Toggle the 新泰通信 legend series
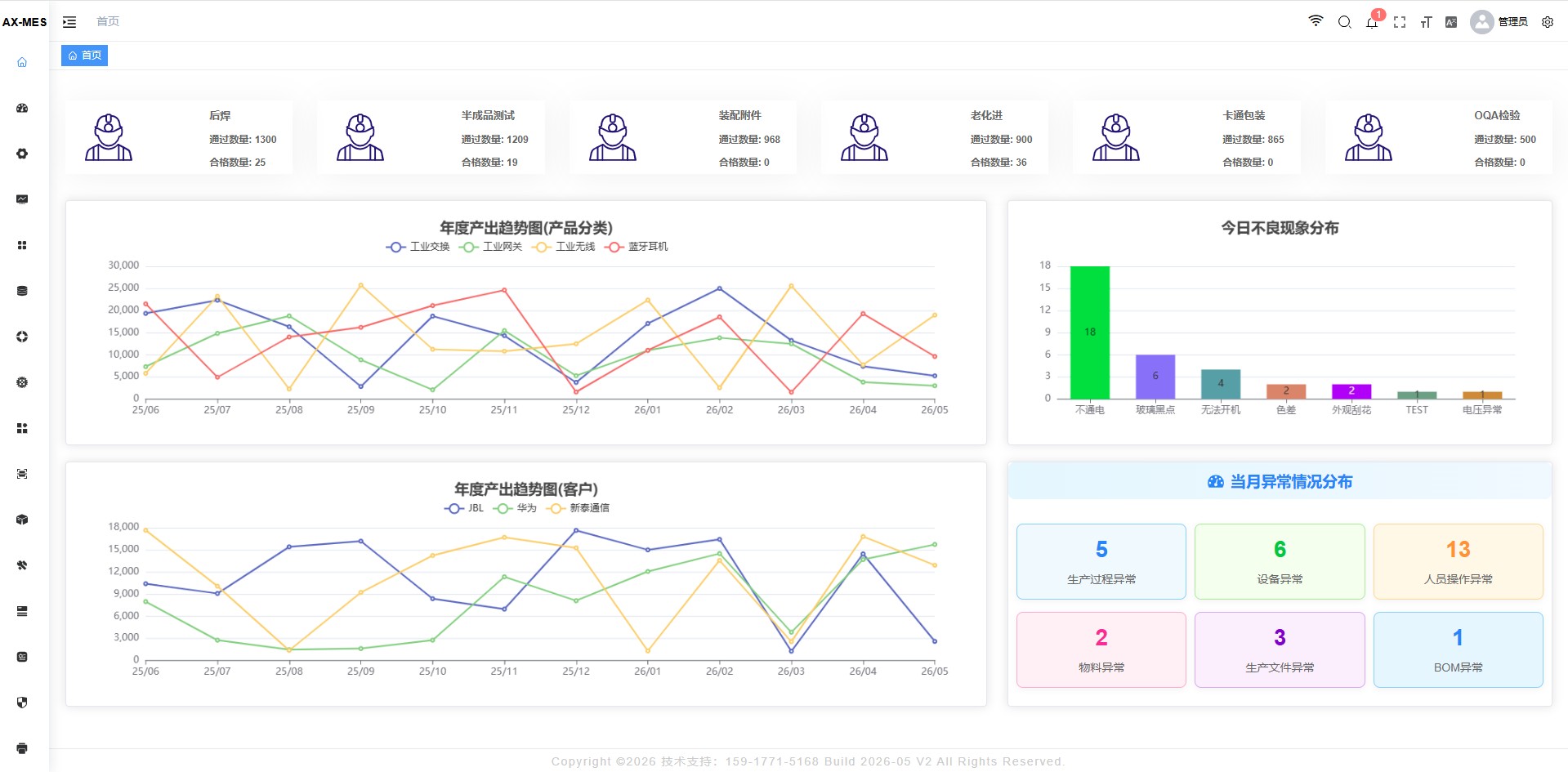1568x772 pixels. 578,508
